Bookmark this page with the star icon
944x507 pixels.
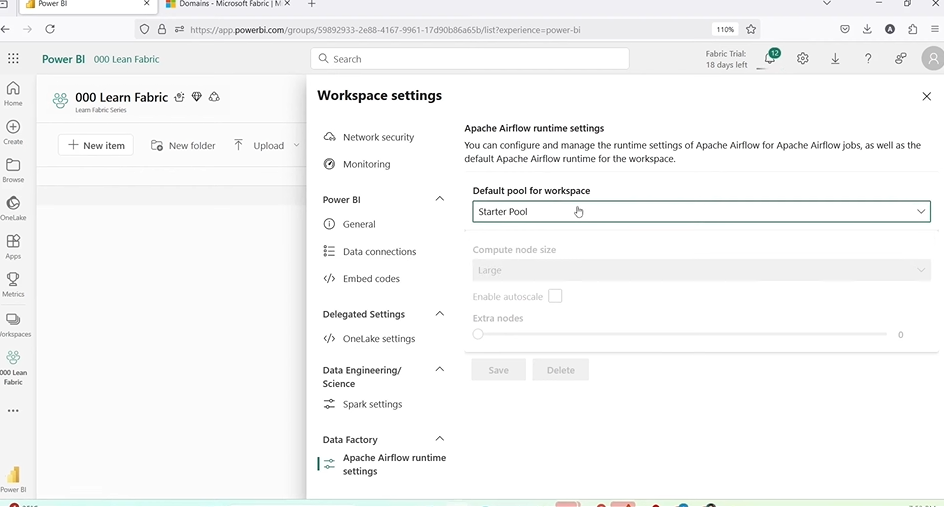751,29
